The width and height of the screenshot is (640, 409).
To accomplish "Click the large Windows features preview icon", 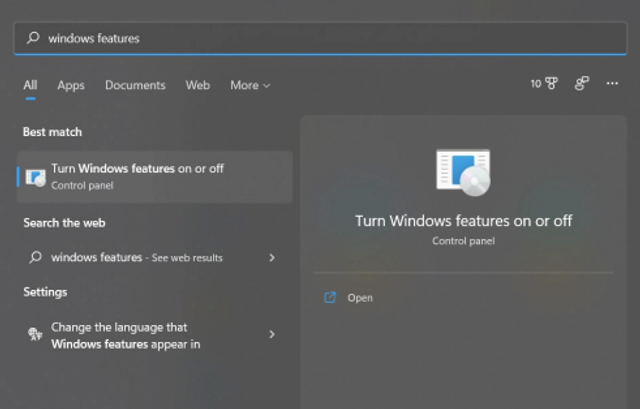I will click(x=463, y=172).
